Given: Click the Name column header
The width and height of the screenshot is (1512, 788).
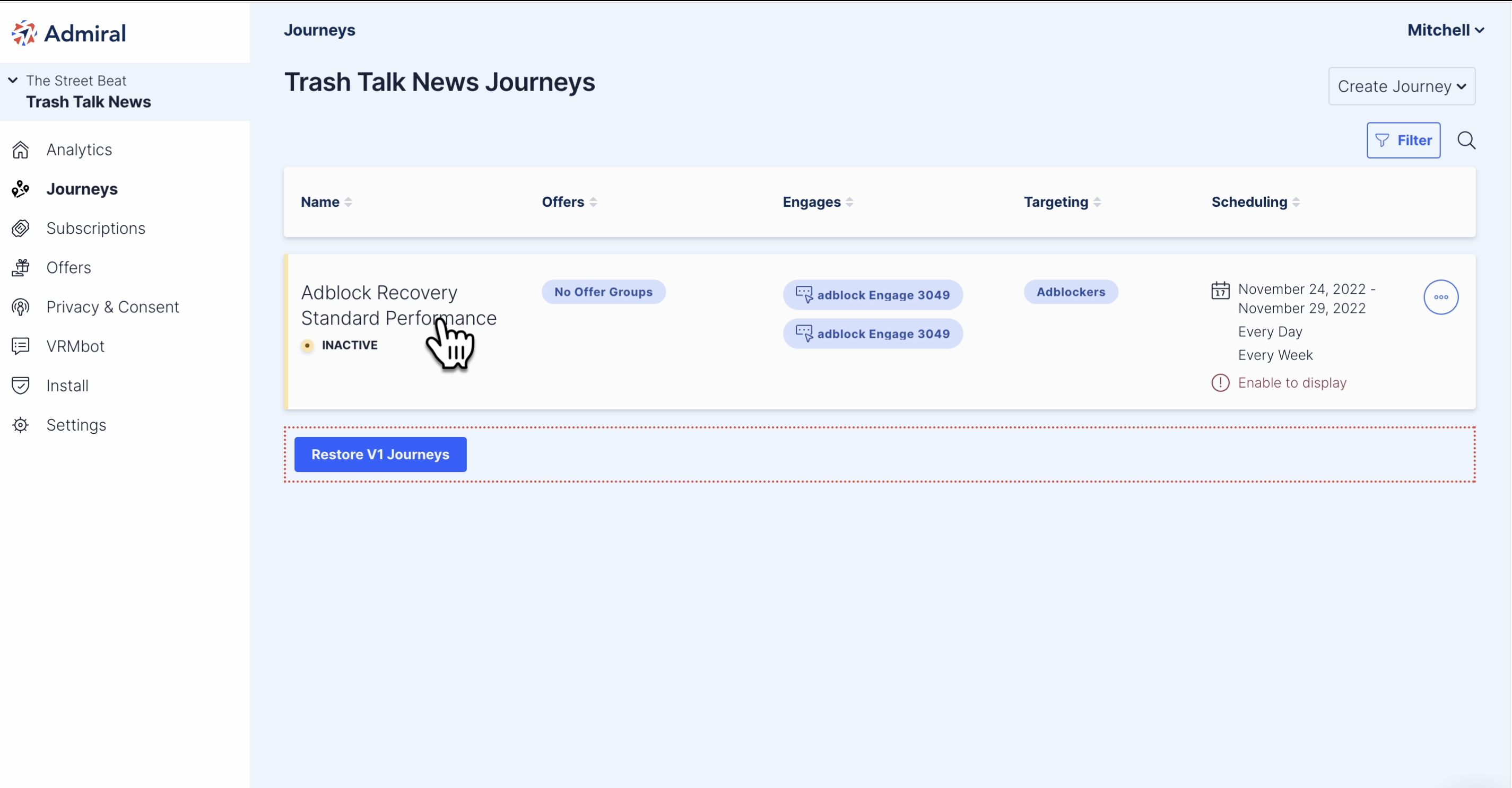Looking at the screenshot, I should (320, 202).
